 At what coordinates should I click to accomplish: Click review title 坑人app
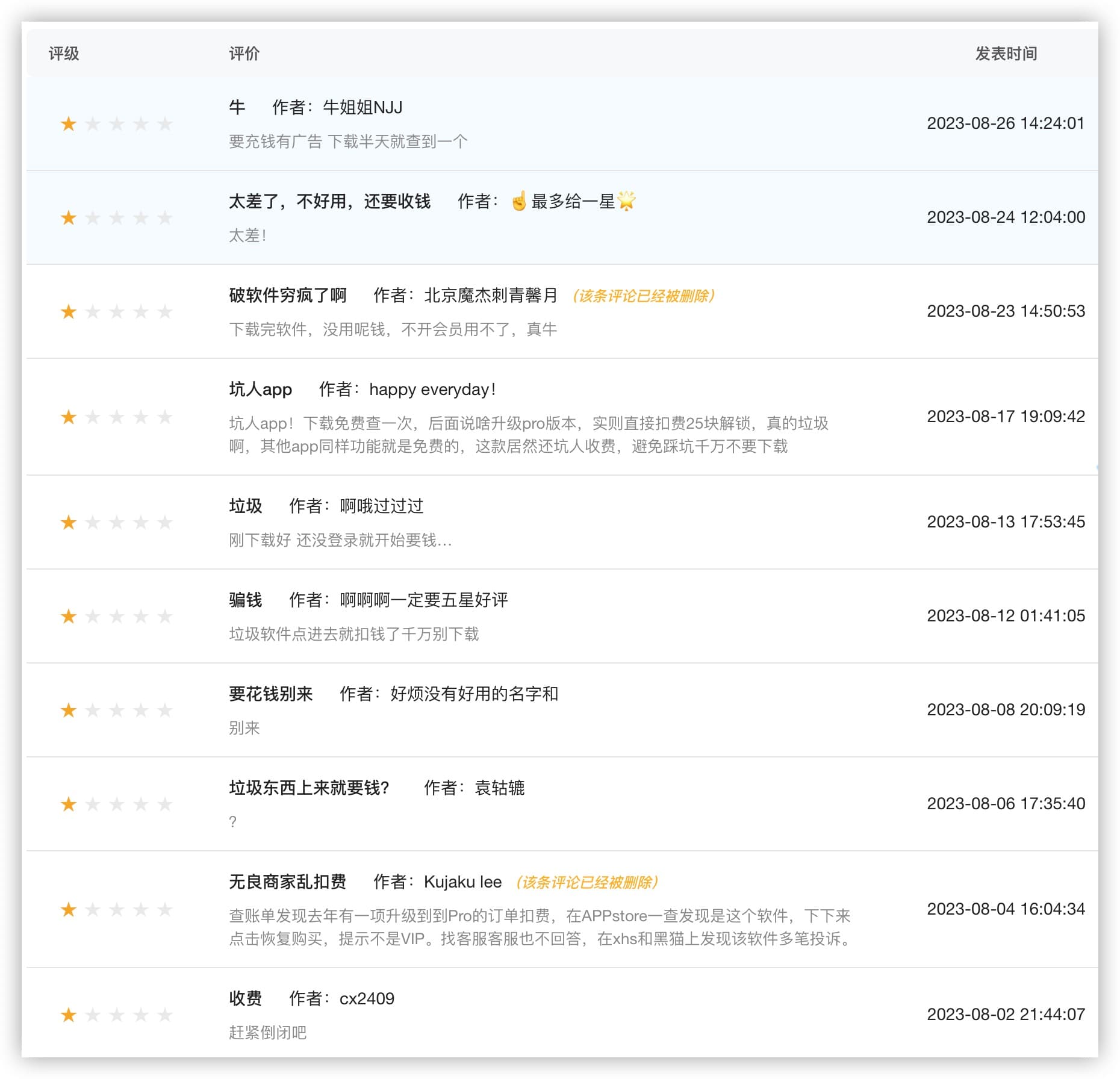[261, 390]
